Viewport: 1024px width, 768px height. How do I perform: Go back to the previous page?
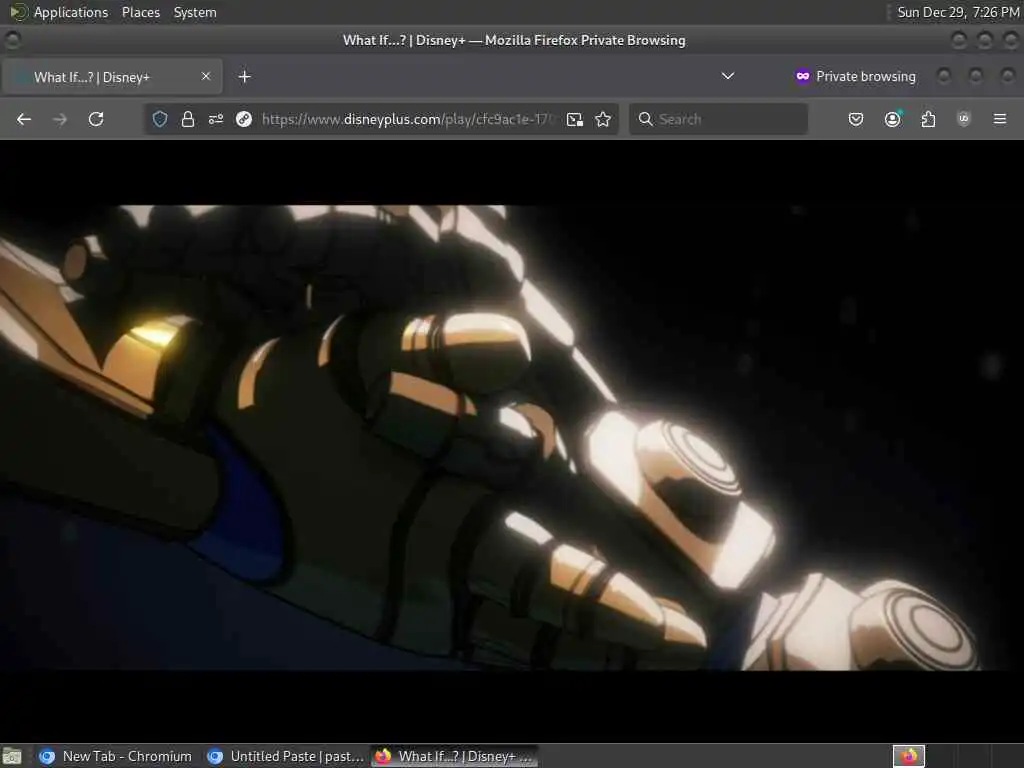pos(24,119)
